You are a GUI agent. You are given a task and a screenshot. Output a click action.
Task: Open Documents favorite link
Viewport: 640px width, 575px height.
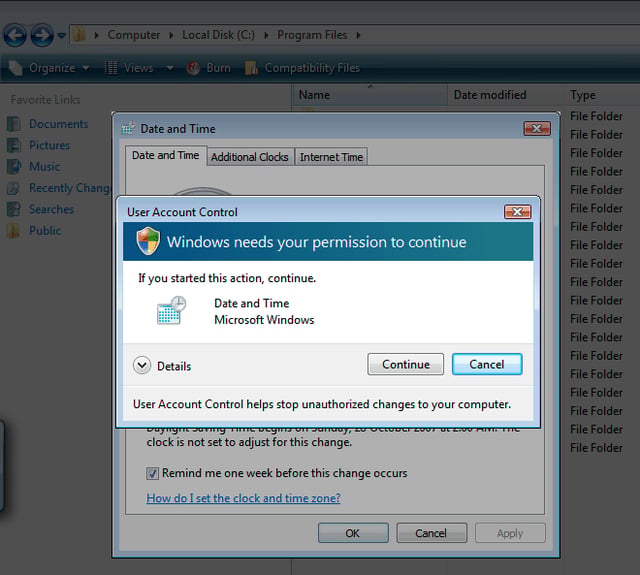(x=58, y=124)
